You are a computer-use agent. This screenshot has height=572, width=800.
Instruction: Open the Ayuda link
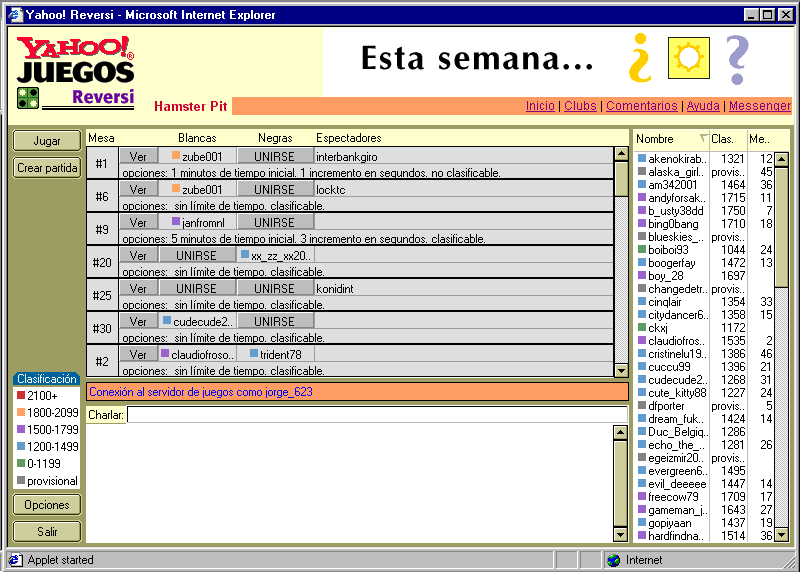(x=703, y=106)
